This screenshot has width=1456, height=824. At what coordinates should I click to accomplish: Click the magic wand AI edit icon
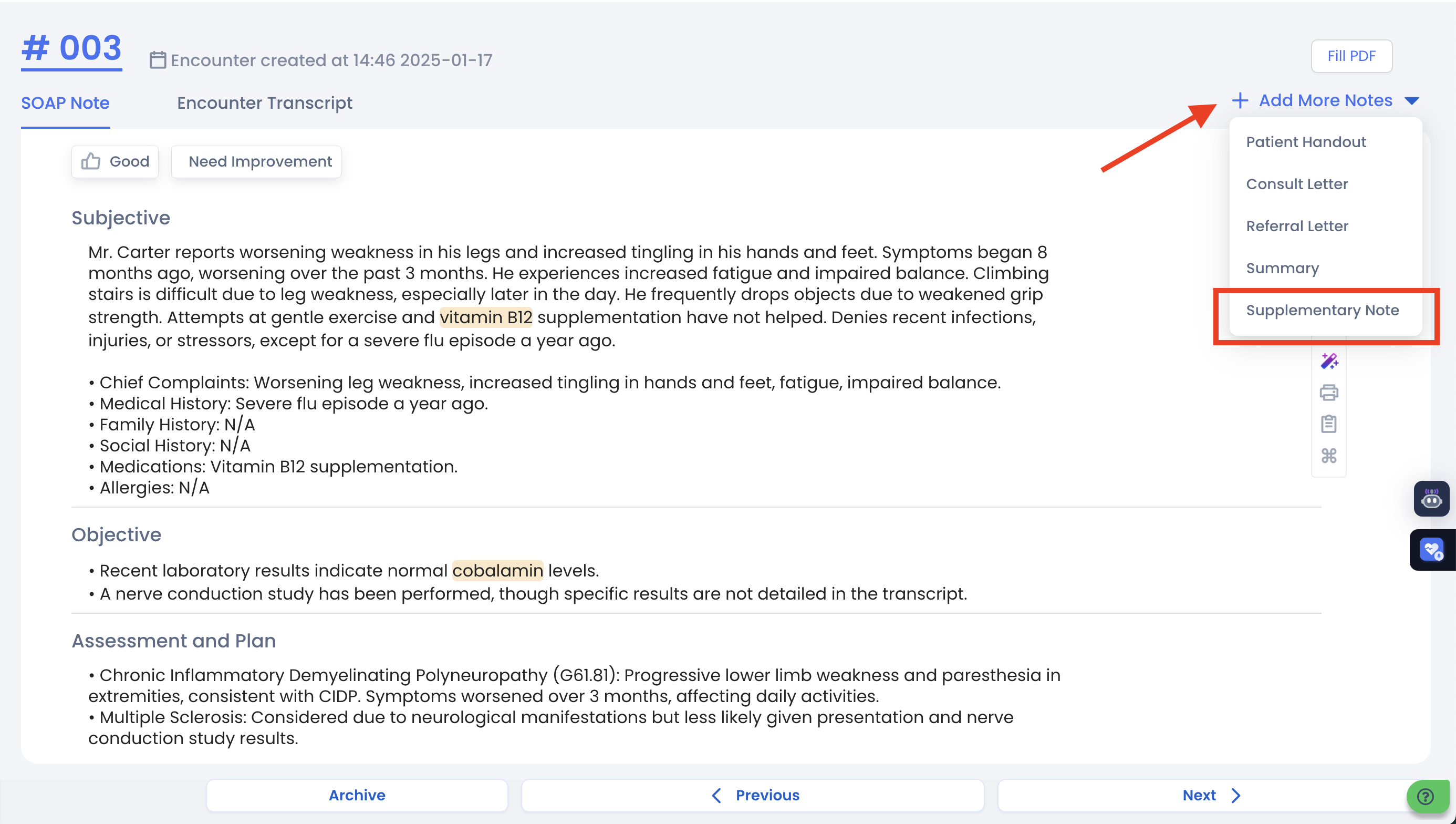point(1329,361)
